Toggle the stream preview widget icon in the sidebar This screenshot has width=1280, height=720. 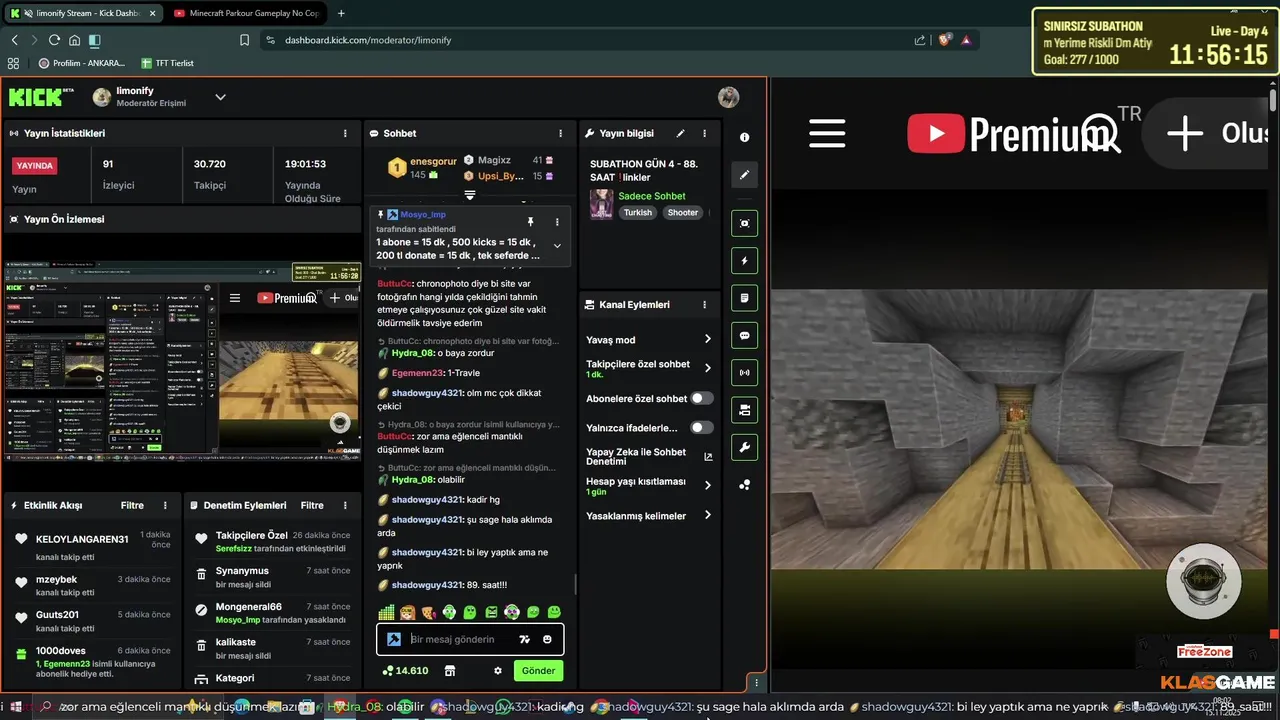(744, 223)
